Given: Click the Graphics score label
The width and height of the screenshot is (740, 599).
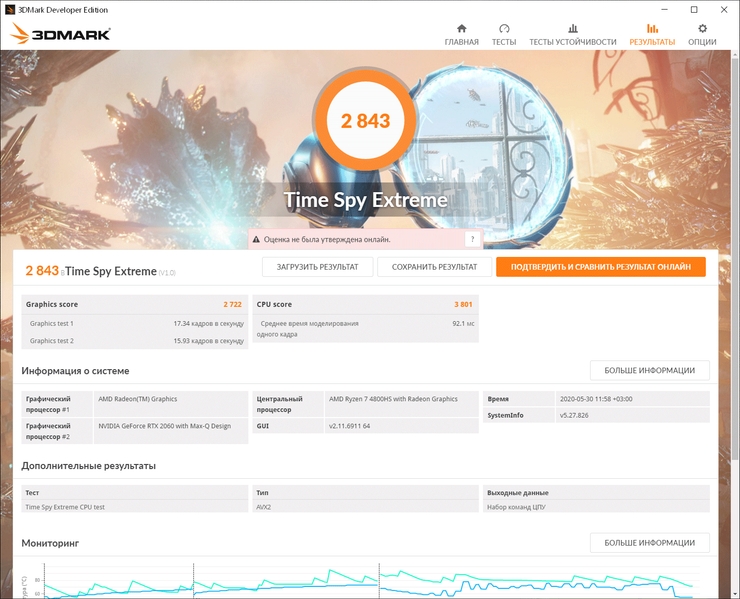Looking at the screenshot, I should [x=52, y=304].
